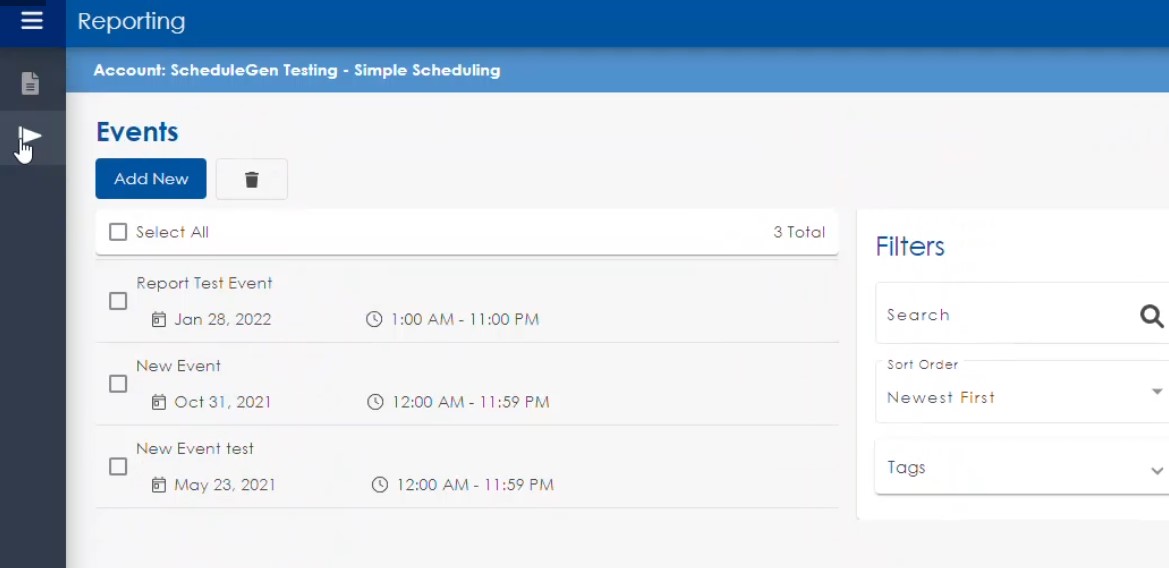Open the Report Test Event entry
The image size is (1169, 568).
(x=204, y=283)
